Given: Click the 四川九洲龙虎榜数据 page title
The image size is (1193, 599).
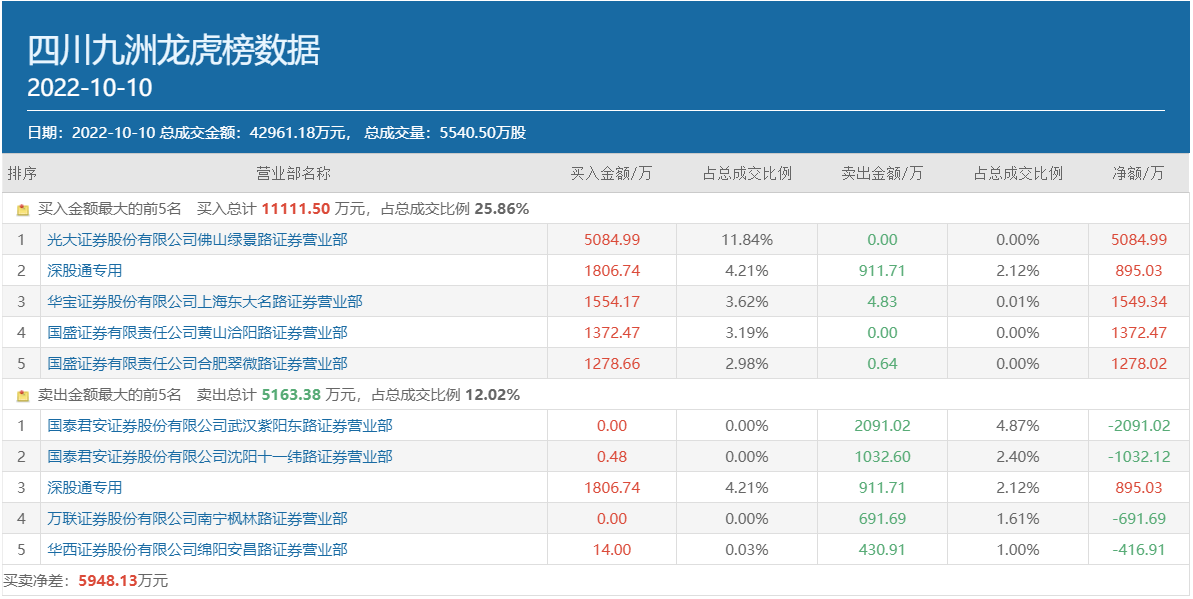Looking at the screenshot, I should coord(173,50).
